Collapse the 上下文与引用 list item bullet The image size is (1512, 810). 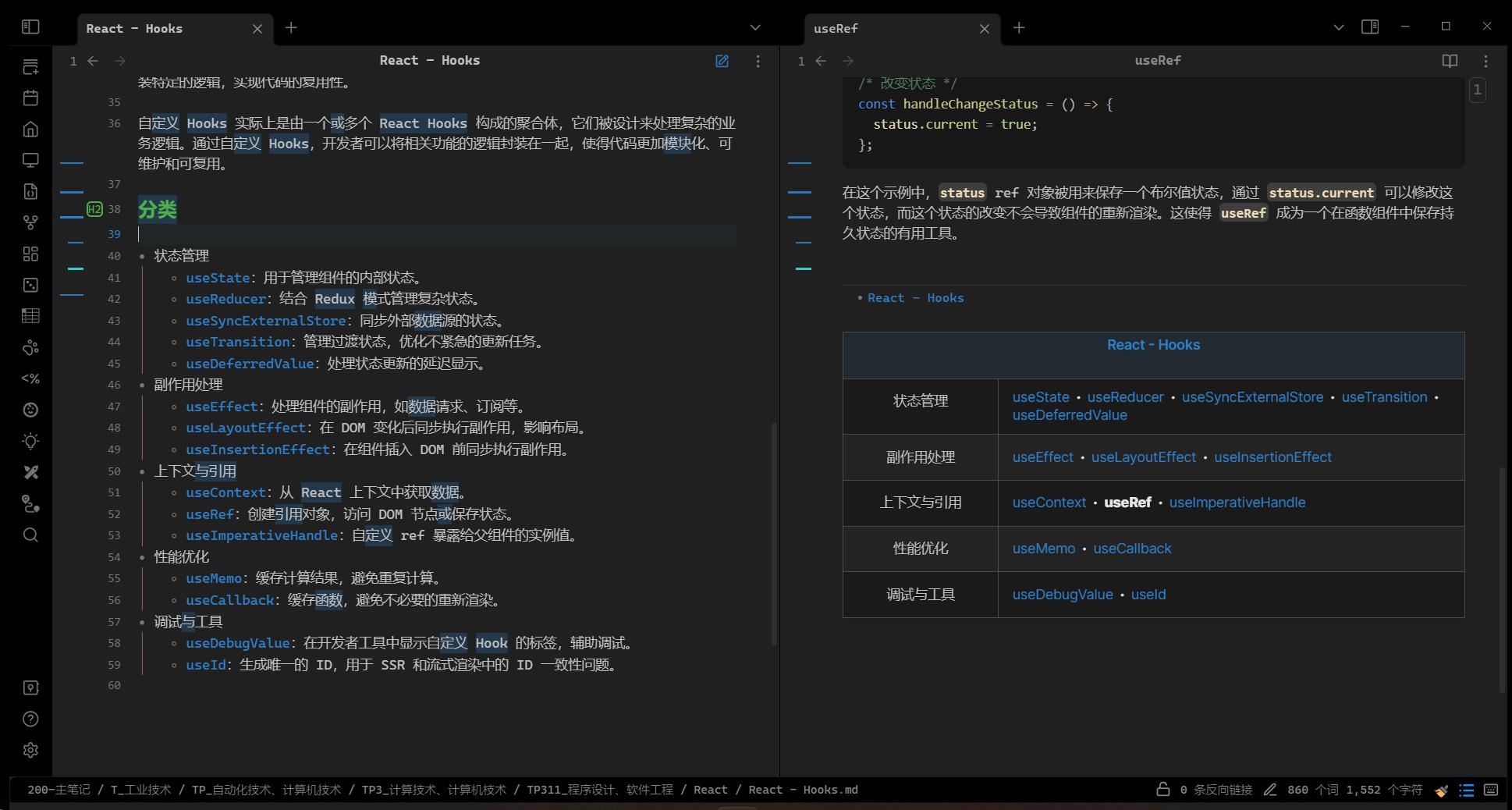coord(142,472)
